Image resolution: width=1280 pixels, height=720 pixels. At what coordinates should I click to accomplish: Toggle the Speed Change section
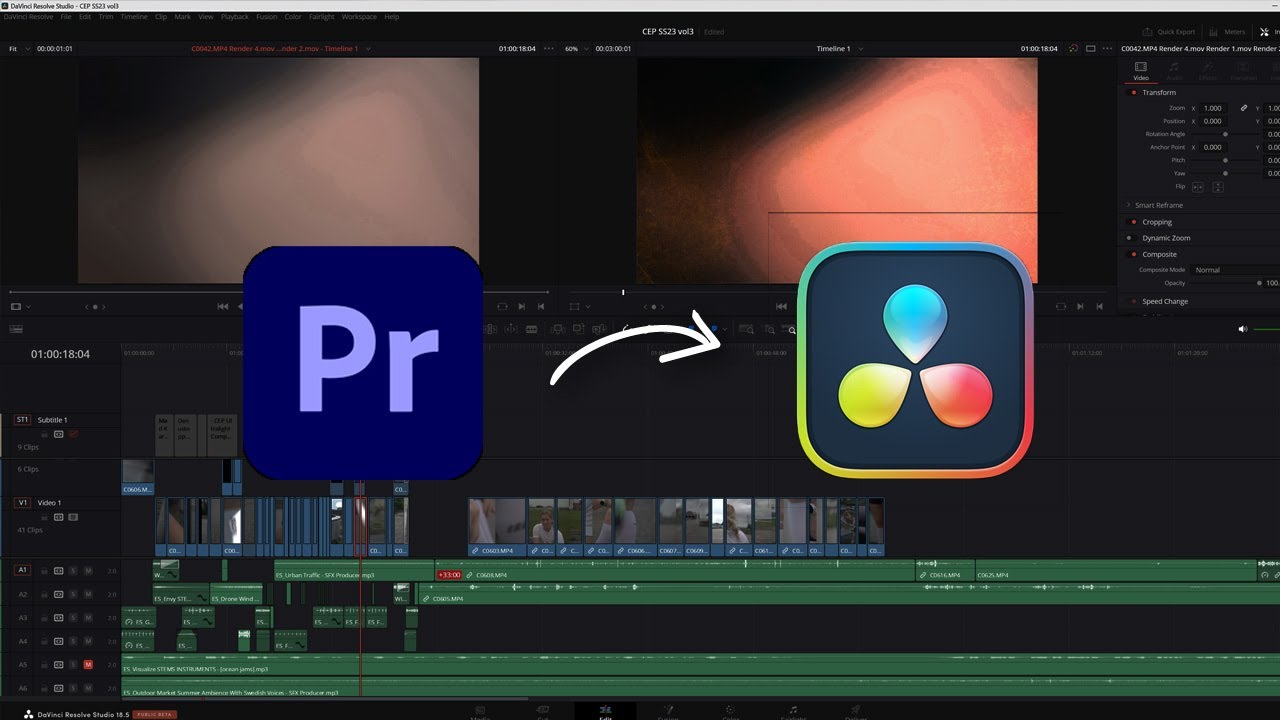coord(1133,301)
